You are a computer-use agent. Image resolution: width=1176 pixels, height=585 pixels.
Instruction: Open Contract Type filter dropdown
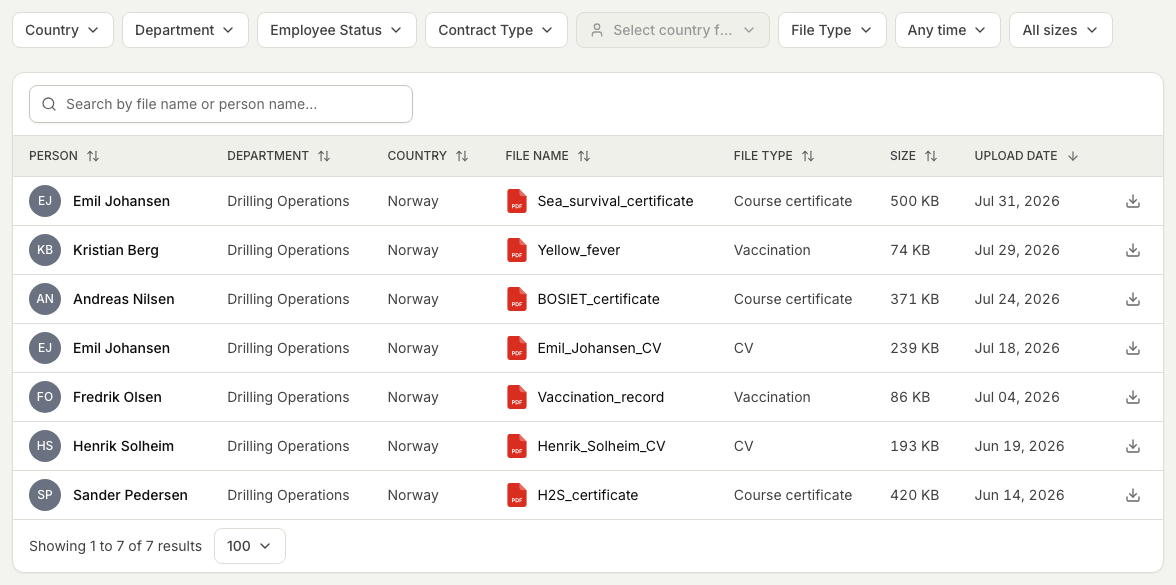[x=496, y=30]
